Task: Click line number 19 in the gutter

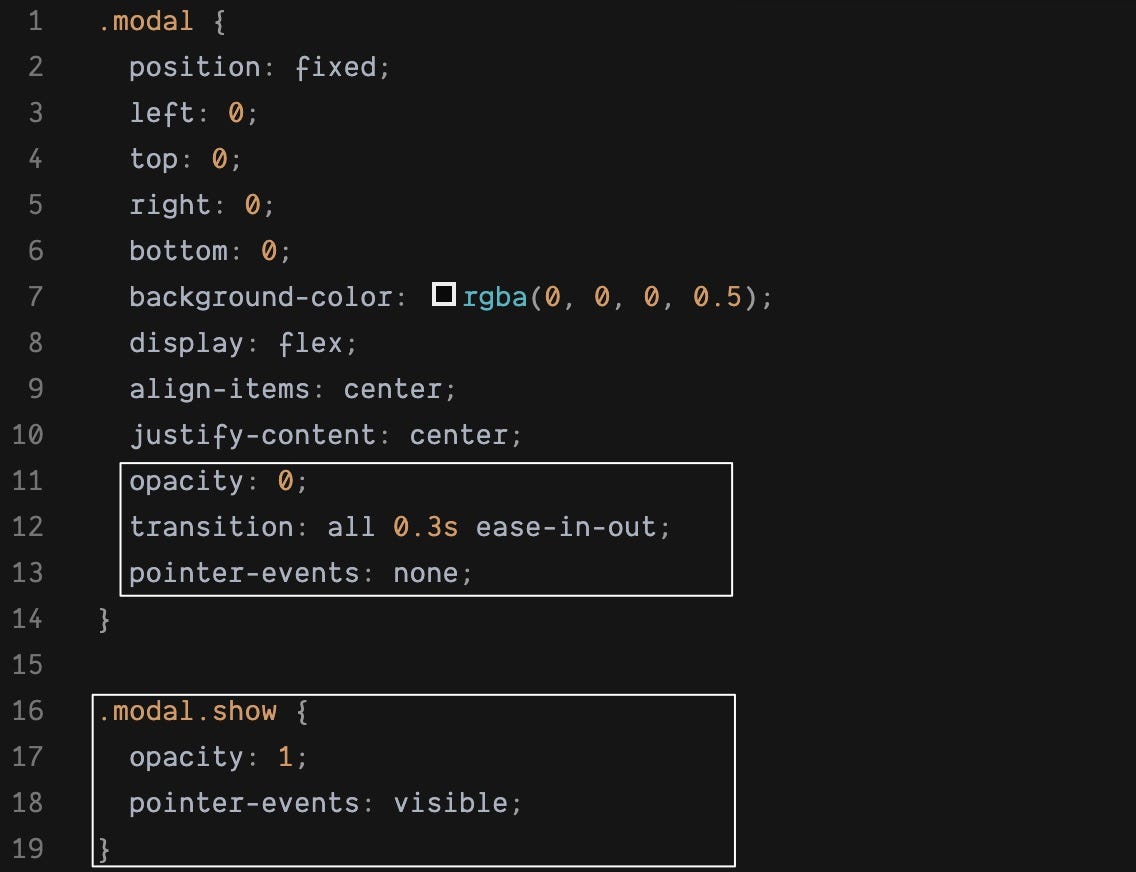Action: click(28, 849)
